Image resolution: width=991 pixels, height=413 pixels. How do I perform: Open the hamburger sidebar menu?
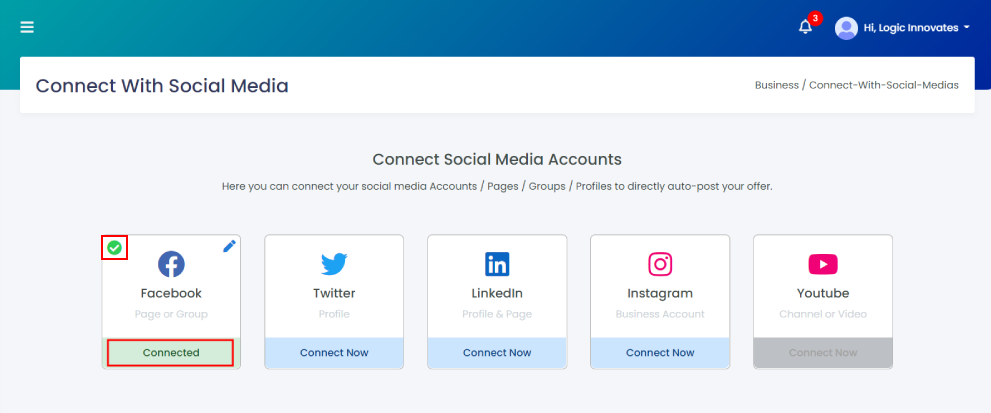[27, 27]
